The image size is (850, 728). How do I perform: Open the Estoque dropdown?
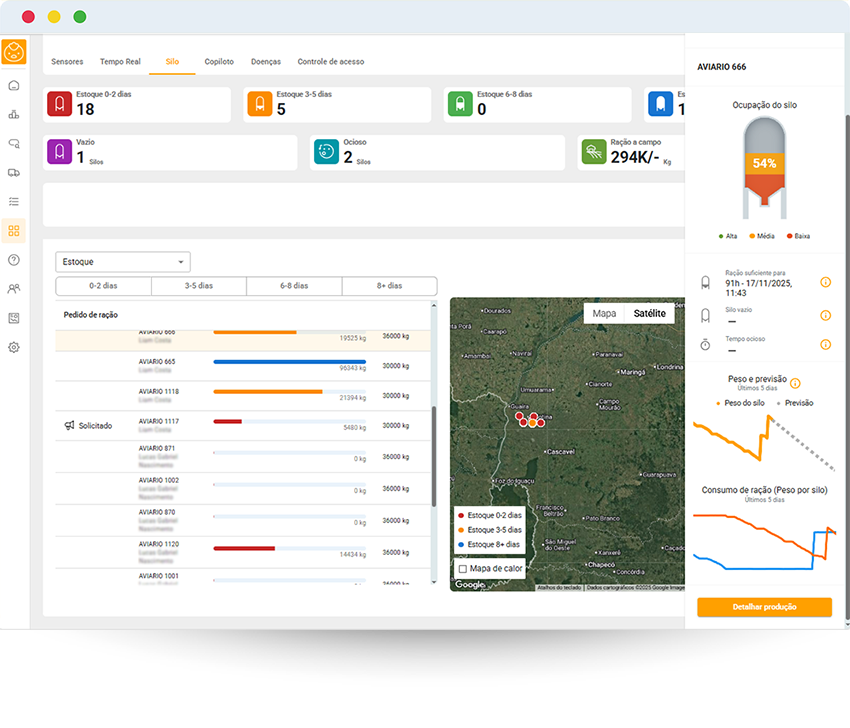pyautogui.click(x=122, y=262)
